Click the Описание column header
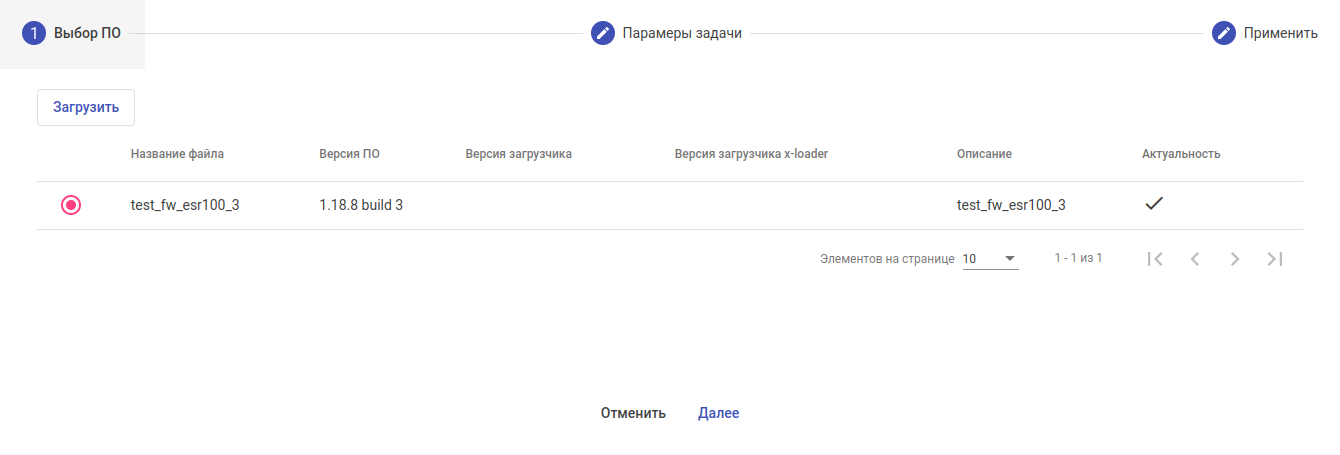Screen dimensions: 1340x455 (x=984, y=154)
